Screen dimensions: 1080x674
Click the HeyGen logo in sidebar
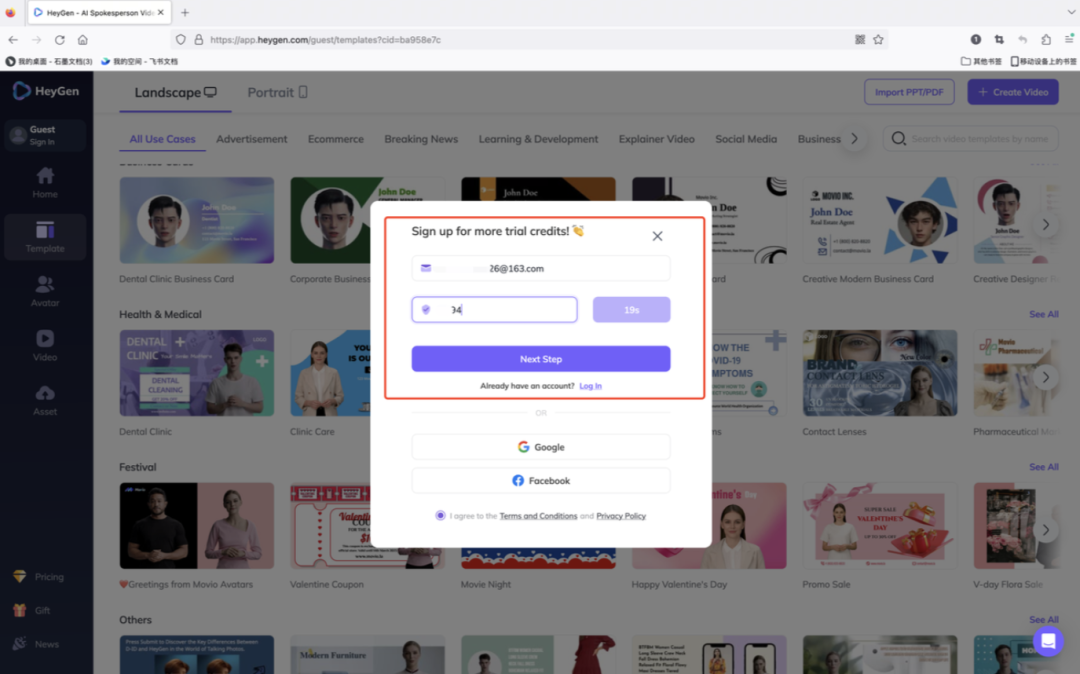pos(46,91)
